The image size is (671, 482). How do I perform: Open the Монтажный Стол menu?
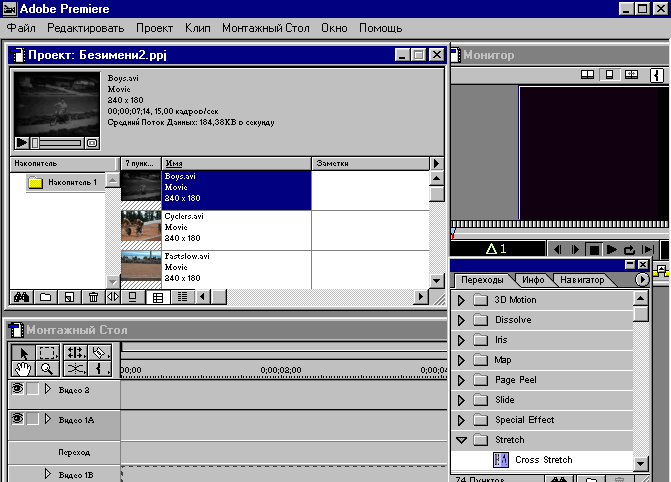tap(265, 28)
